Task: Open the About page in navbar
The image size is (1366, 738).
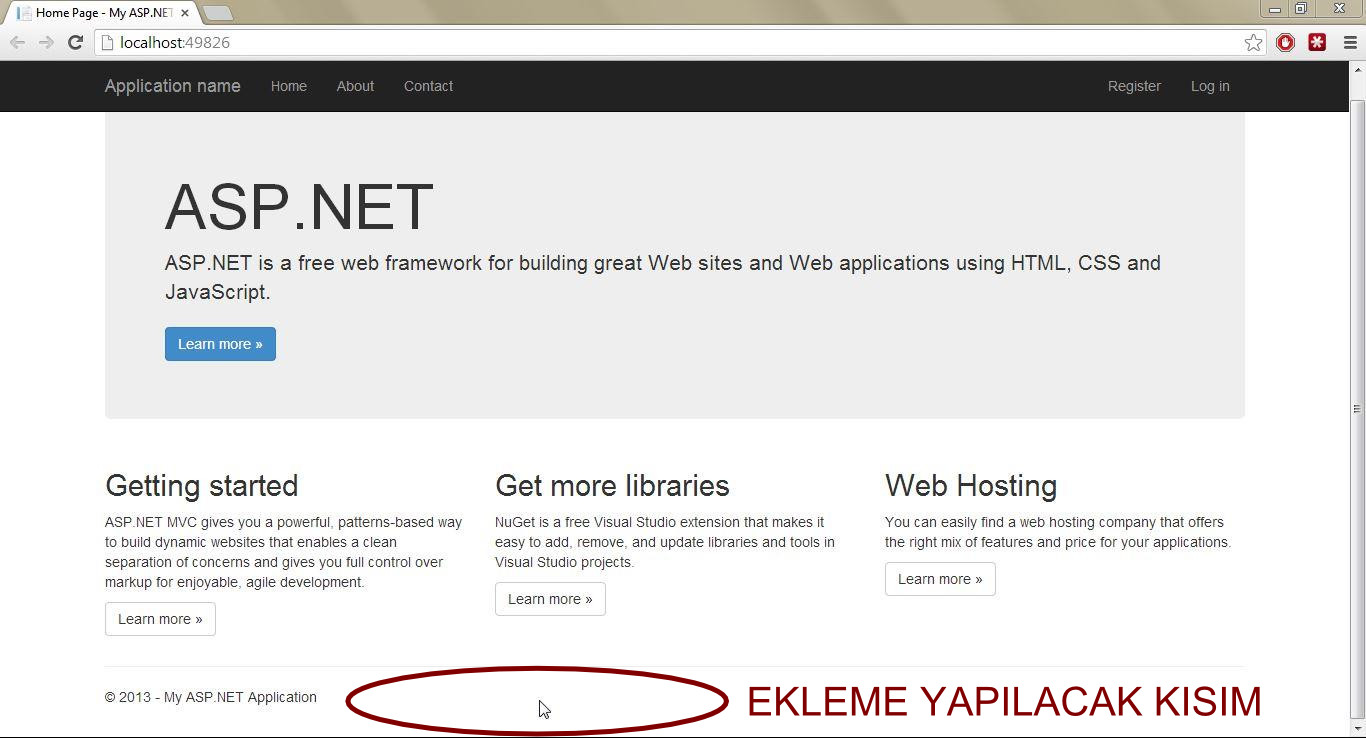Action: tap(355, 86)
